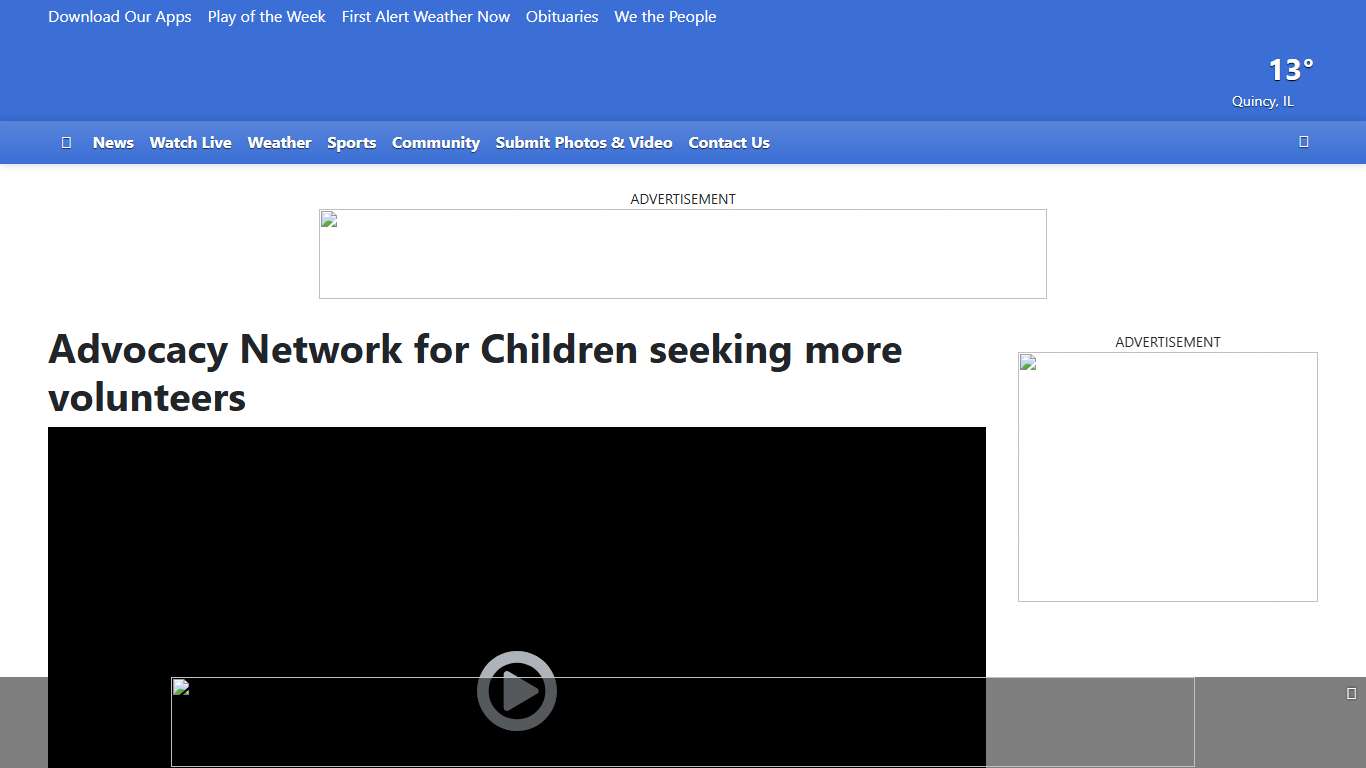
Task: Click the sidebar advertisement image
Action: (x=1167, y=476)
